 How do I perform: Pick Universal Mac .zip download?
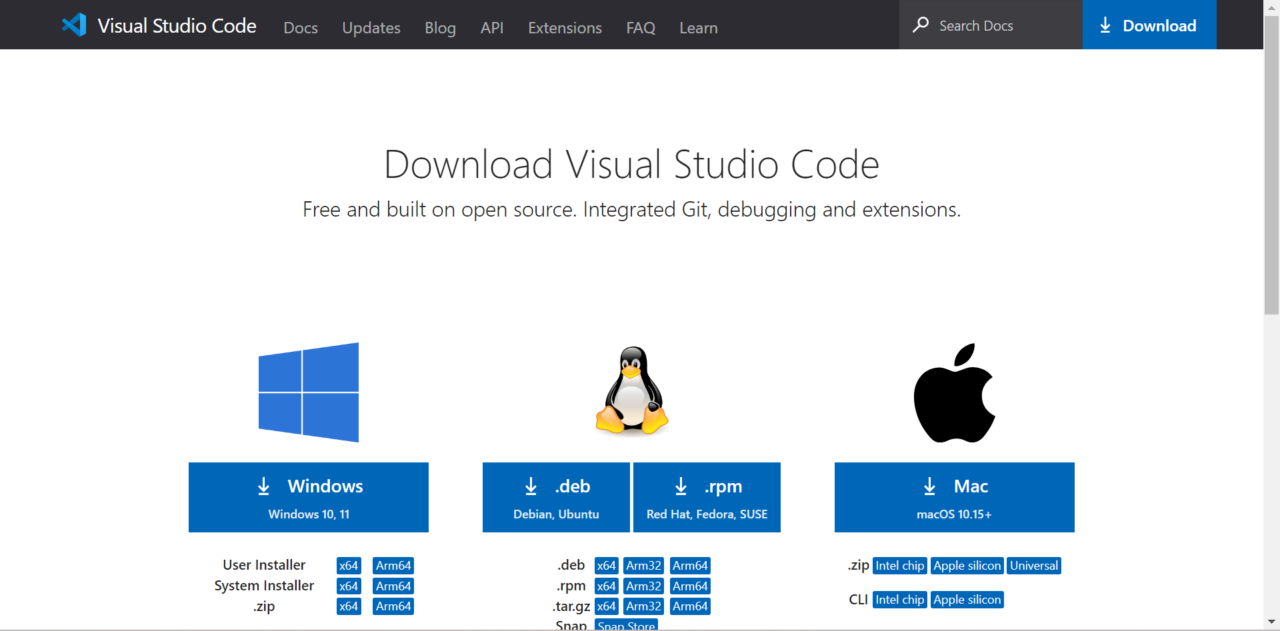[1034, 566]
